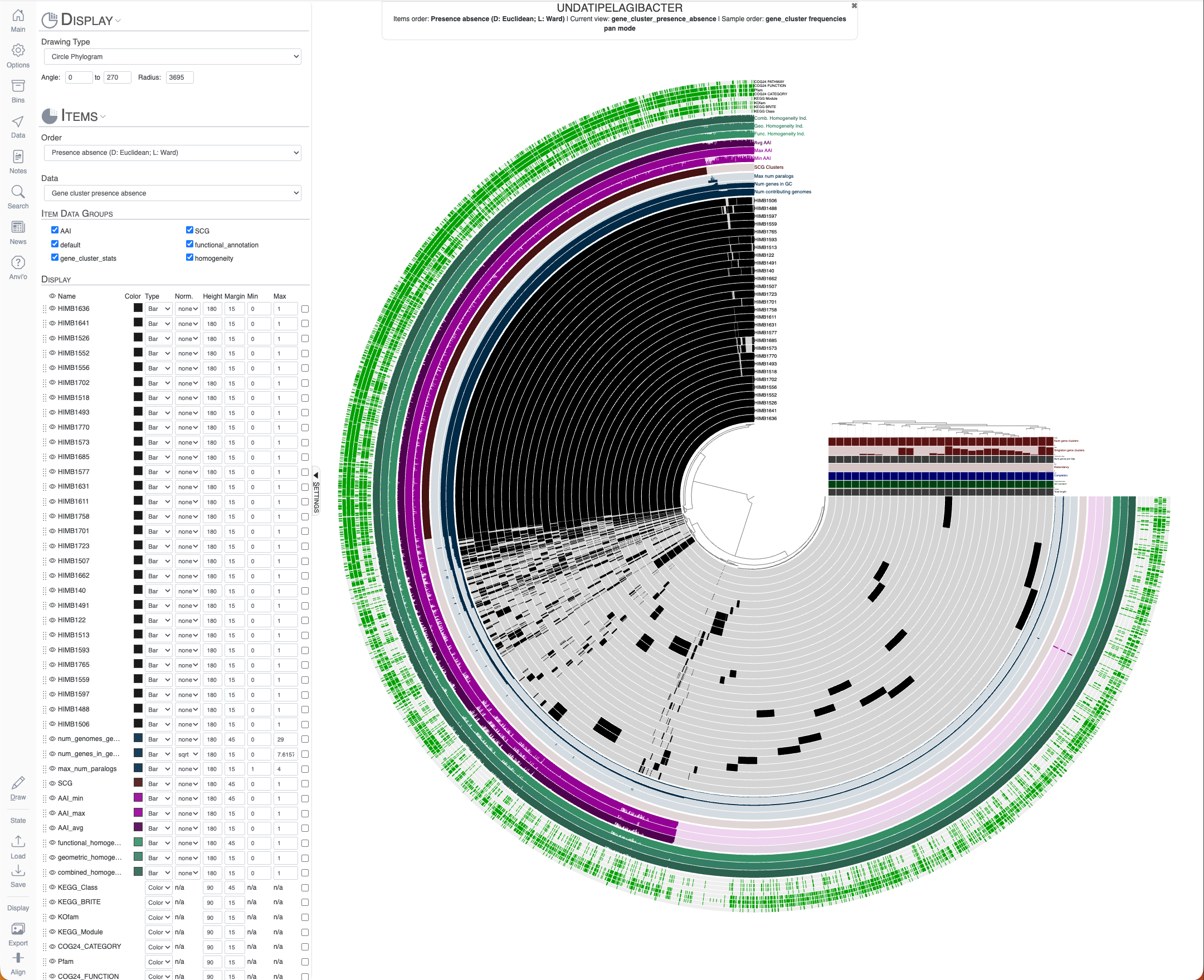Open the items Order dropdown

point(173,153)
